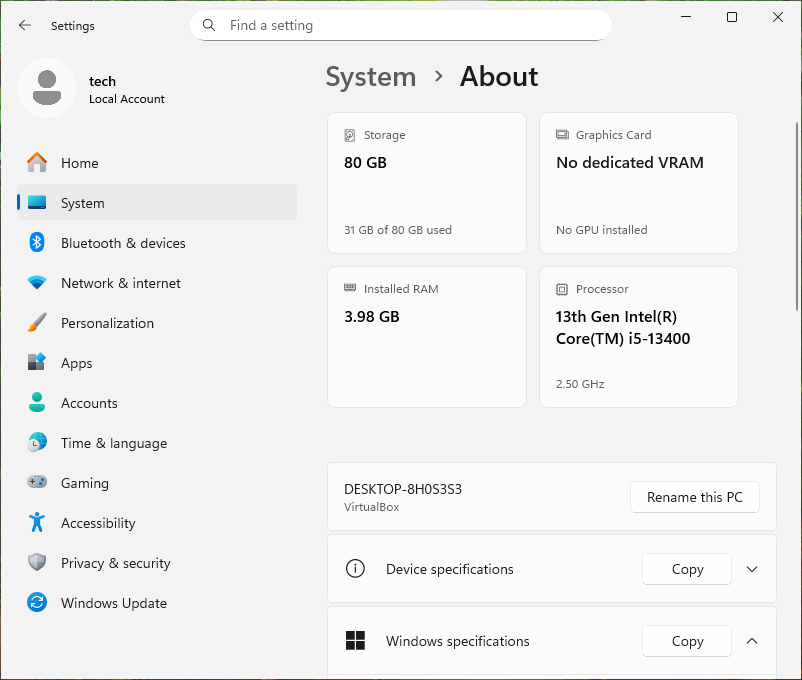Screen dimensions: 802x680
Task: Open Bluetooth & devices settings
Action: coord(157,243)
